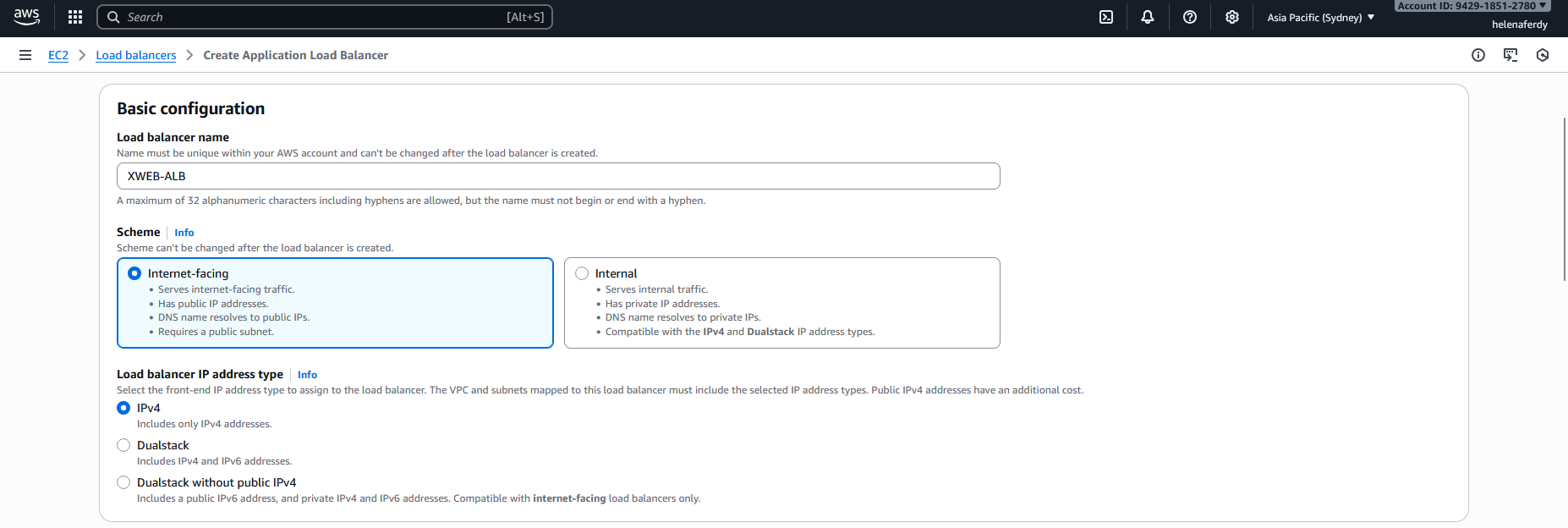Screen dimensions: 1568x528
Task: Select Dualstack without public IPv4
Action: coord(123,482)
